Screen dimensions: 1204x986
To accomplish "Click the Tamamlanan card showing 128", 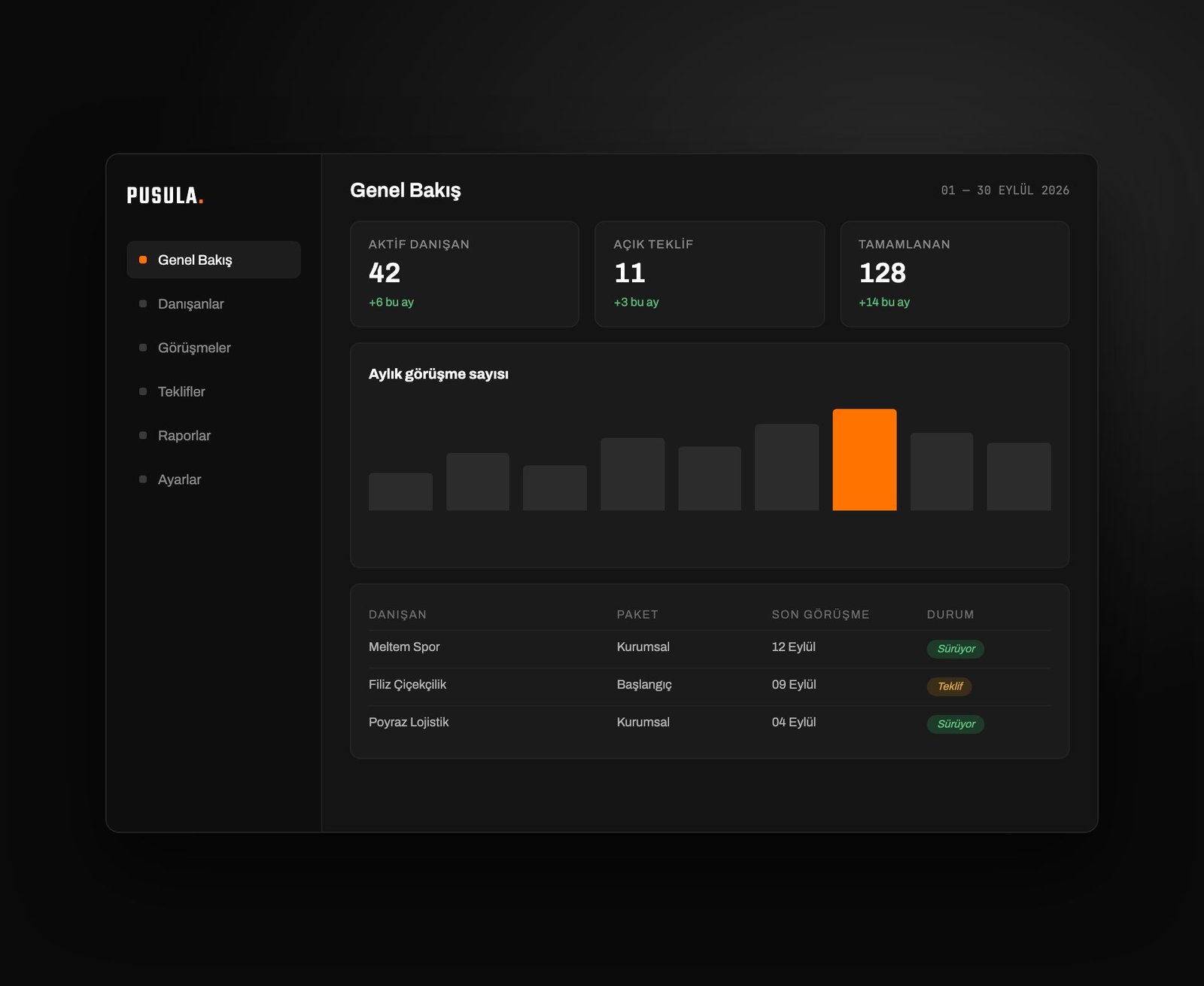I will (954, 274).
